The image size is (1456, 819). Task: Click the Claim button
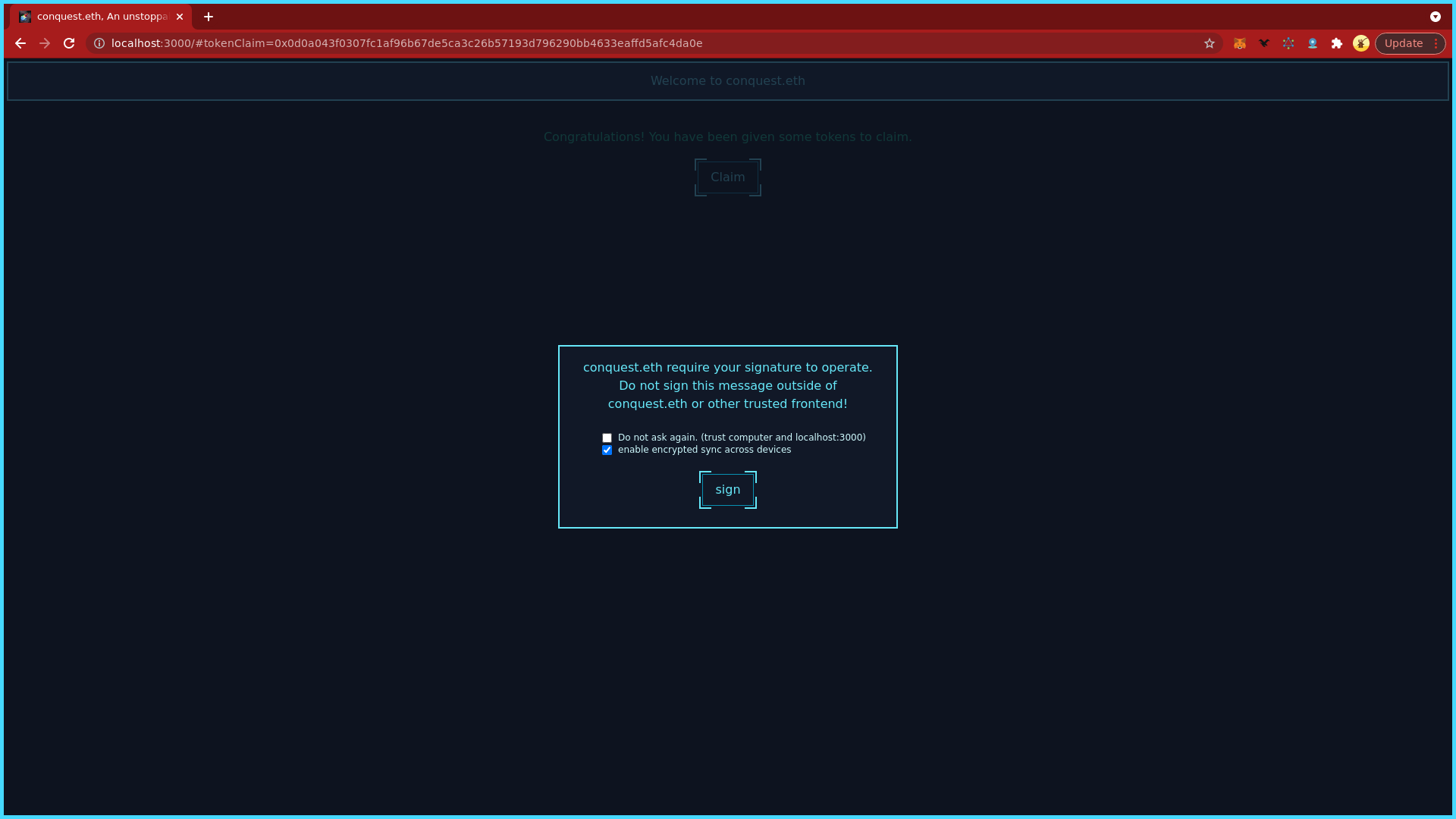[x=728, y=177]
